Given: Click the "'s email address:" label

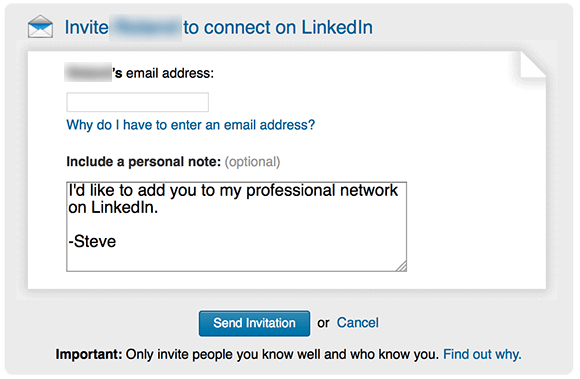Looking at the screenshot, I should coord(163,73).
